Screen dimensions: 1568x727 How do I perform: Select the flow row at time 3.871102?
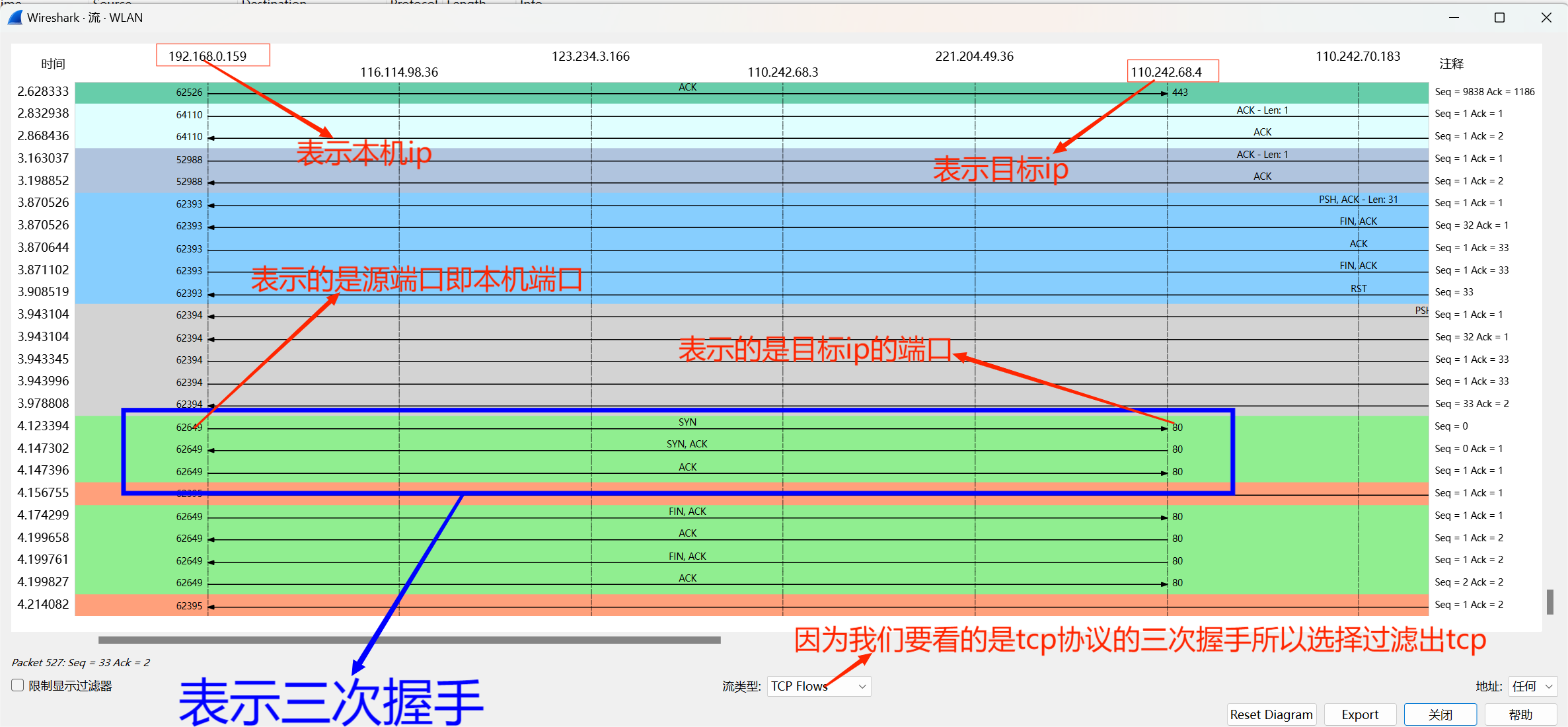click(751, 271)
